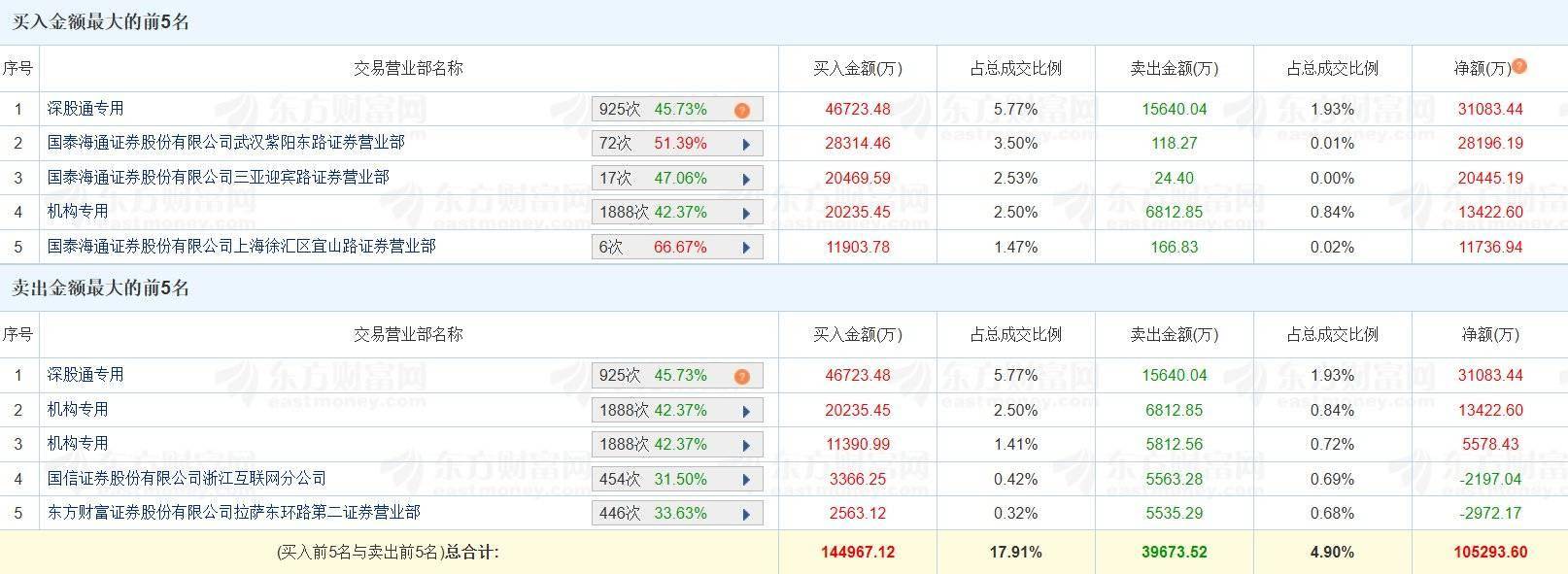1568x574 pixels.
Task: Expand arrow on third 机构专用 sell row
Action: tap(747, 444)
